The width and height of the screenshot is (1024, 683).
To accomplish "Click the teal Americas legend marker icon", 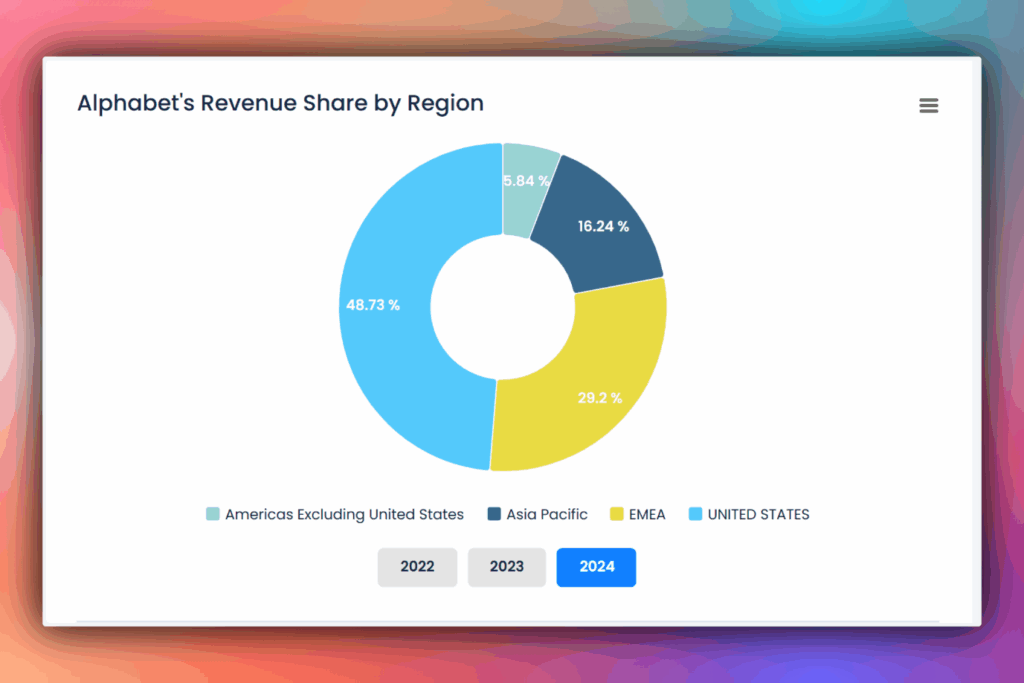I will click(x=211, y=513).
